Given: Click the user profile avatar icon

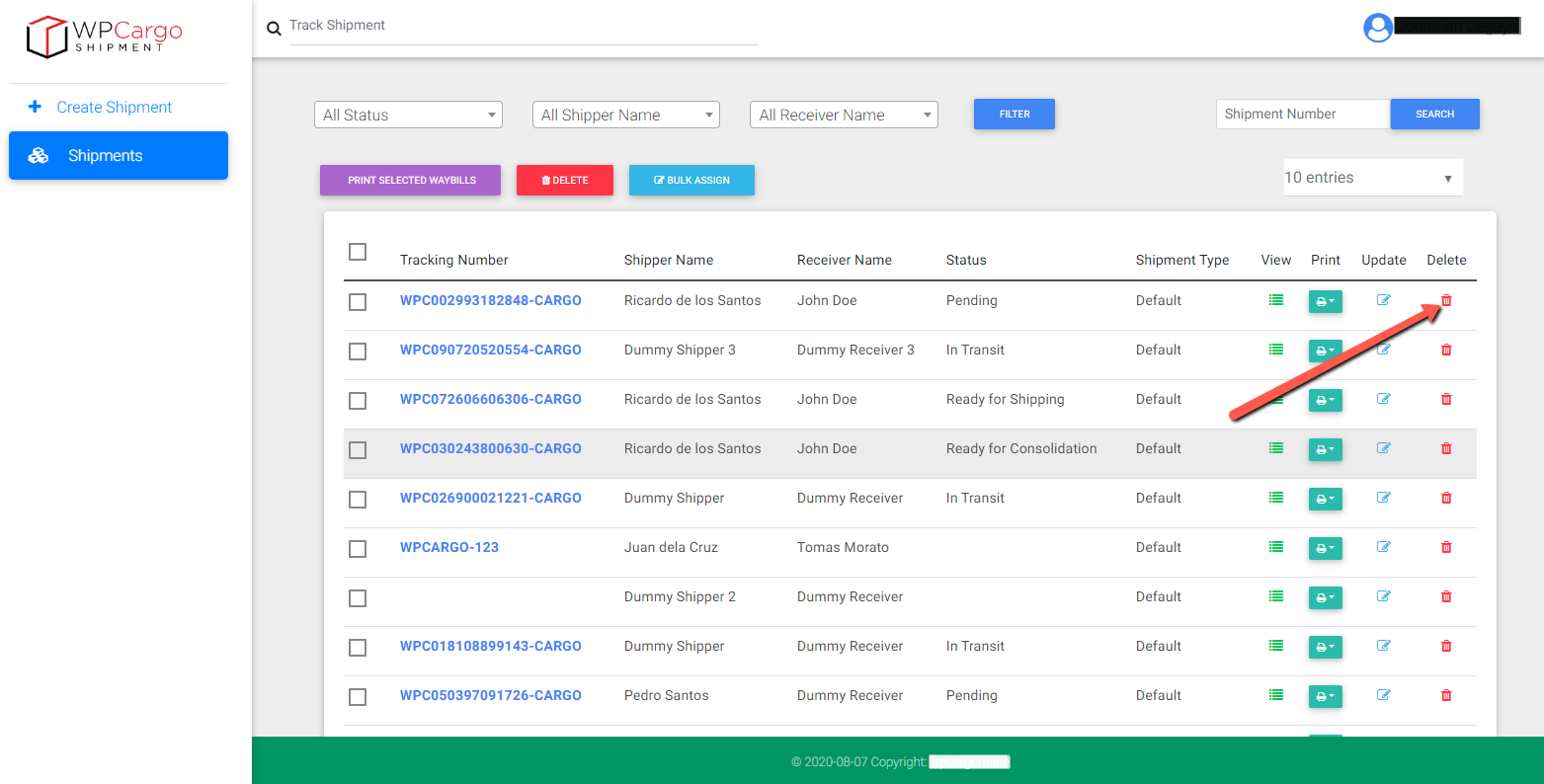Looking at the screenshot, I should [1377, 28].
